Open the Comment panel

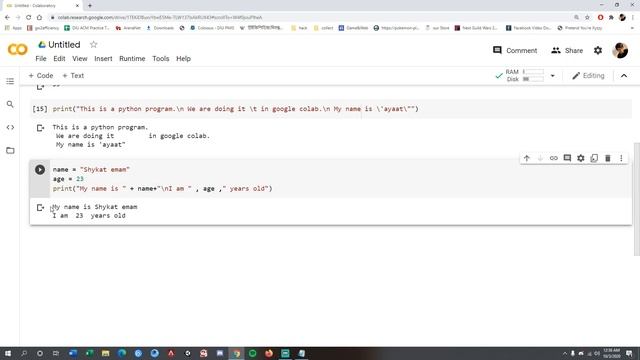[515, 50]
